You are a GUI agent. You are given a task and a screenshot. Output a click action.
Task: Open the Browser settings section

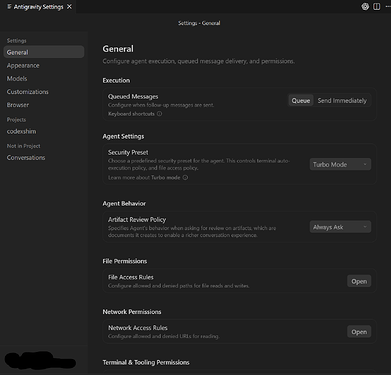pos(18,105)
